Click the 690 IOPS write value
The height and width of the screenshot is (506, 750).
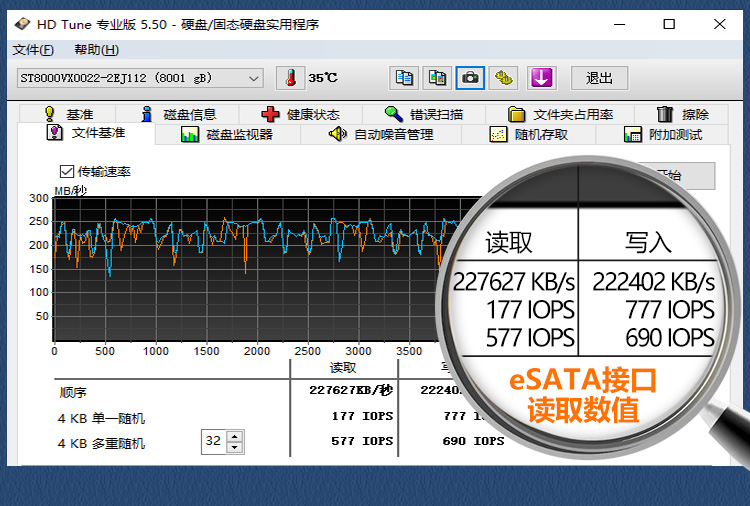[473, 441]
